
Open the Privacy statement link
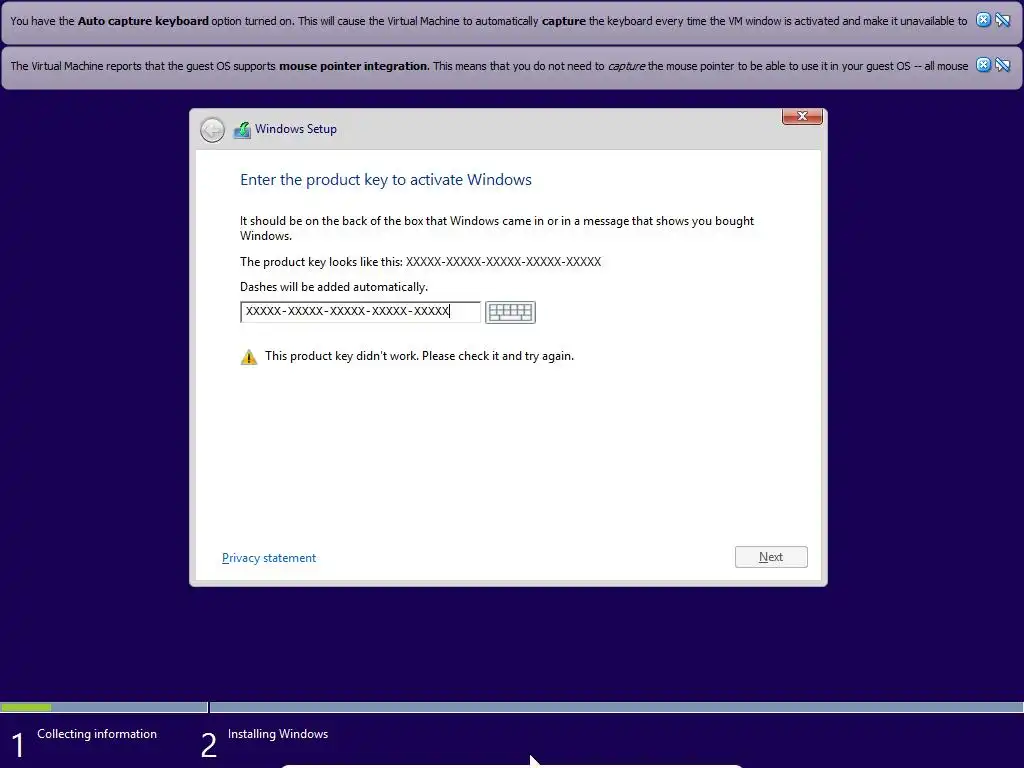point(269,558)
